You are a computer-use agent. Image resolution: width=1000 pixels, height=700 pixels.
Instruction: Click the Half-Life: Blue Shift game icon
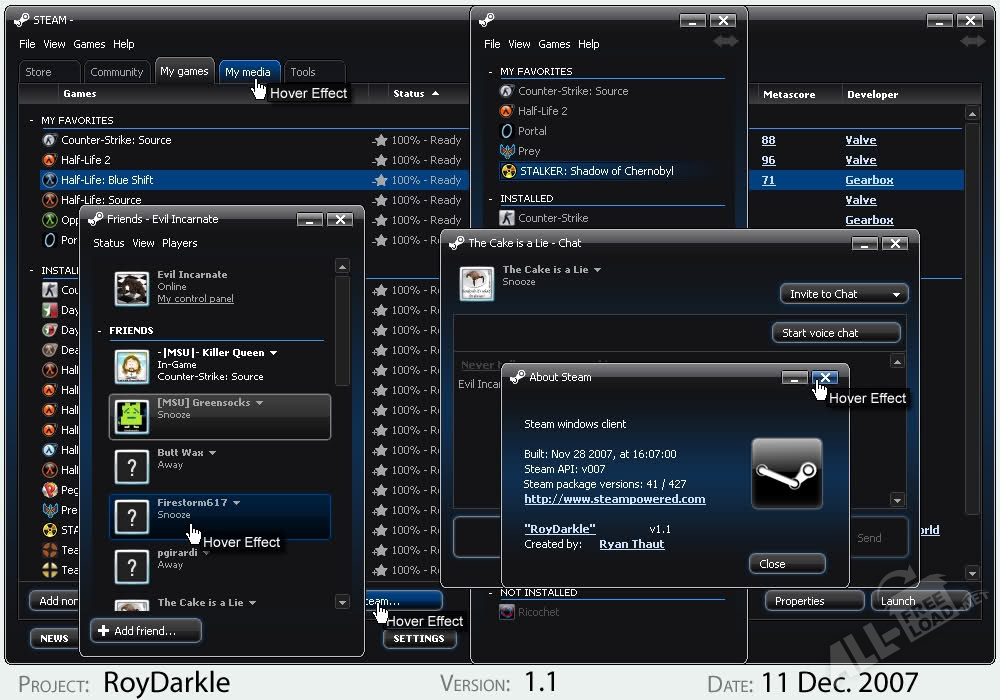(49, 180)
